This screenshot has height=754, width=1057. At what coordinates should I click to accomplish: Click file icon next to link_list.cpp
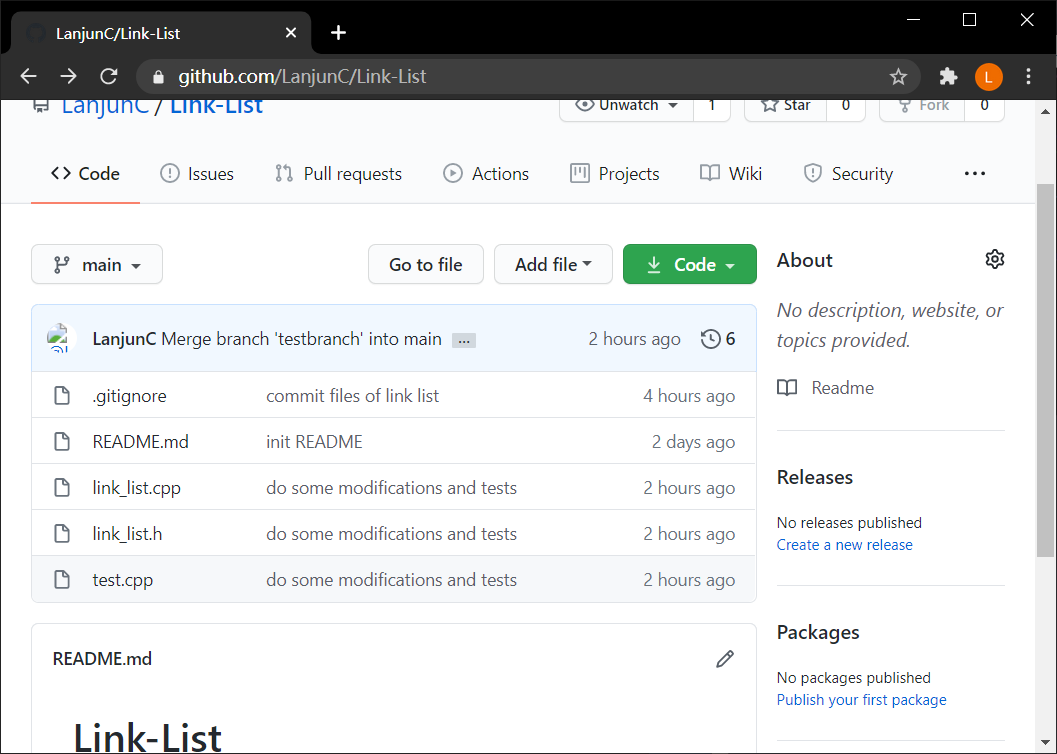click(x=62, y=487)
